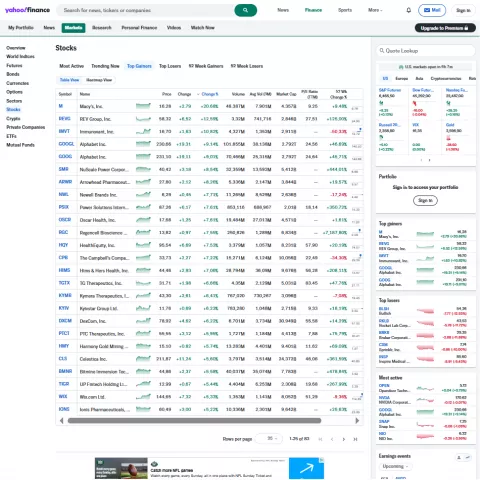The width and height of the screenshot is (480, 480).
Task: Sort by Volume column header
Action: tap(238, 94)
